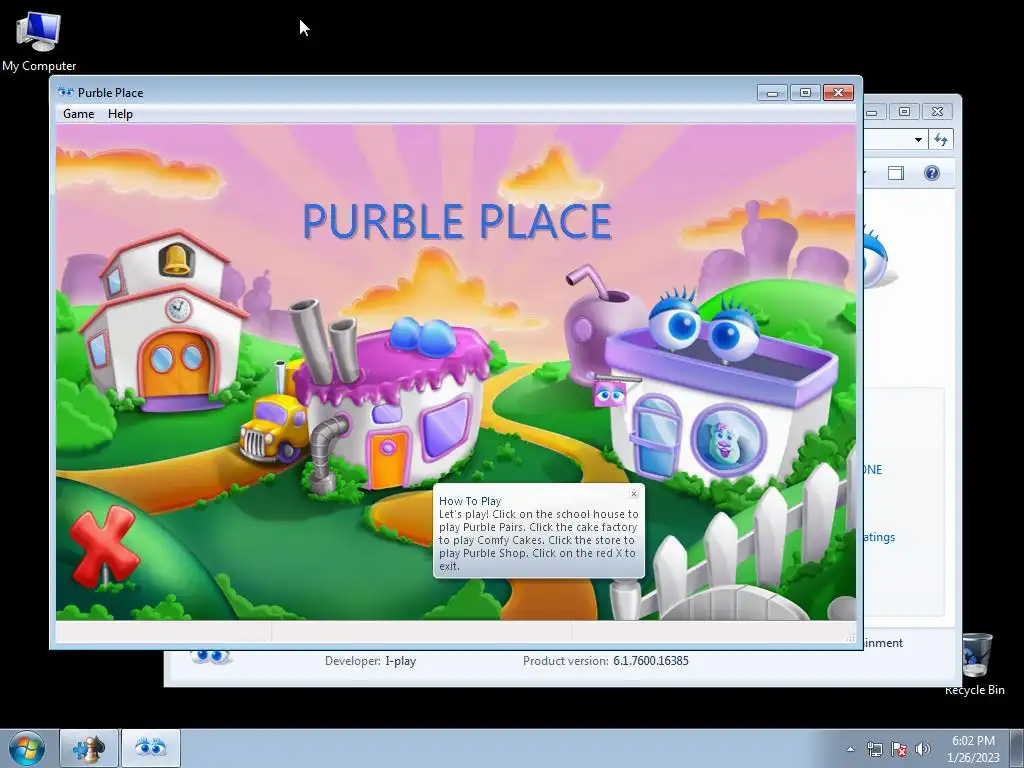Click the Purble eyes icon in details pane
The height and width of the screenshot is (768, 1024).
pyautogui.click(x=210, y=656)
